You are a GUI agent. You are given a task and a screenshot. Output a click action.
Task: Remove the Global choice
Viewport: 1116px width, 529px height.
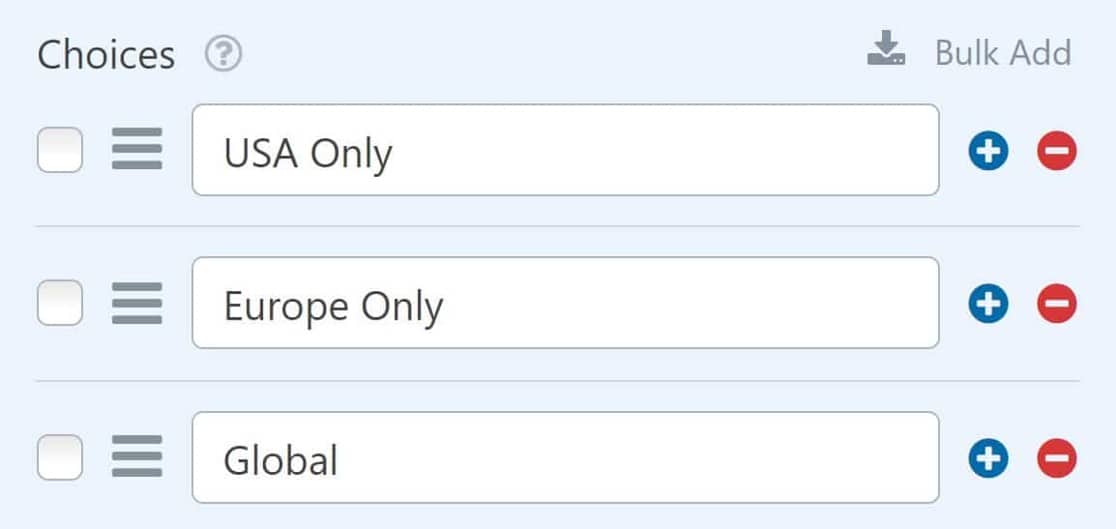point(1057,458)
